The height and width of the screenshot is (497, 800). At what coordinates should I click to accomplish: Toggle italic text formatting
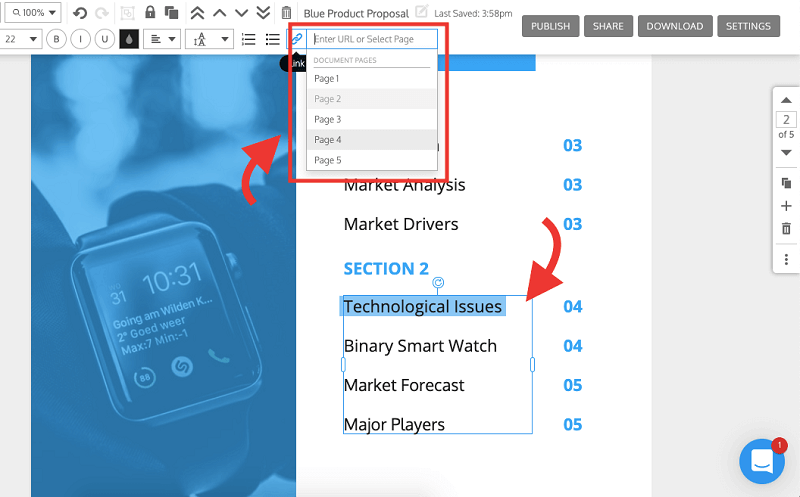[x=80, y=39]
